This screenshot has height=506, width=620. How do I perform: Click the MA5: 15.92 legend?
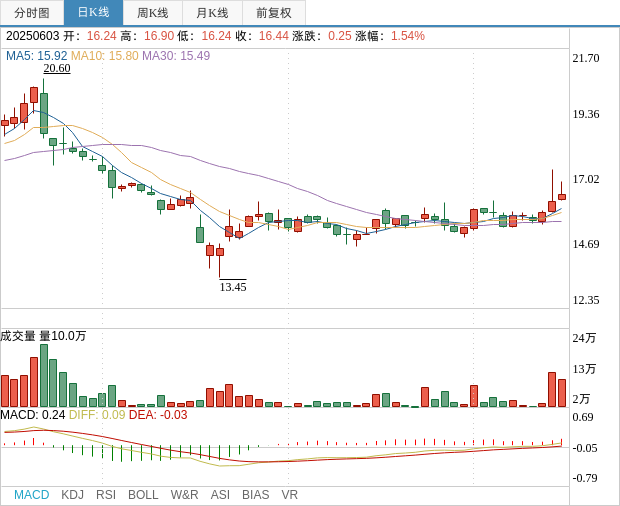coord(36,56)
